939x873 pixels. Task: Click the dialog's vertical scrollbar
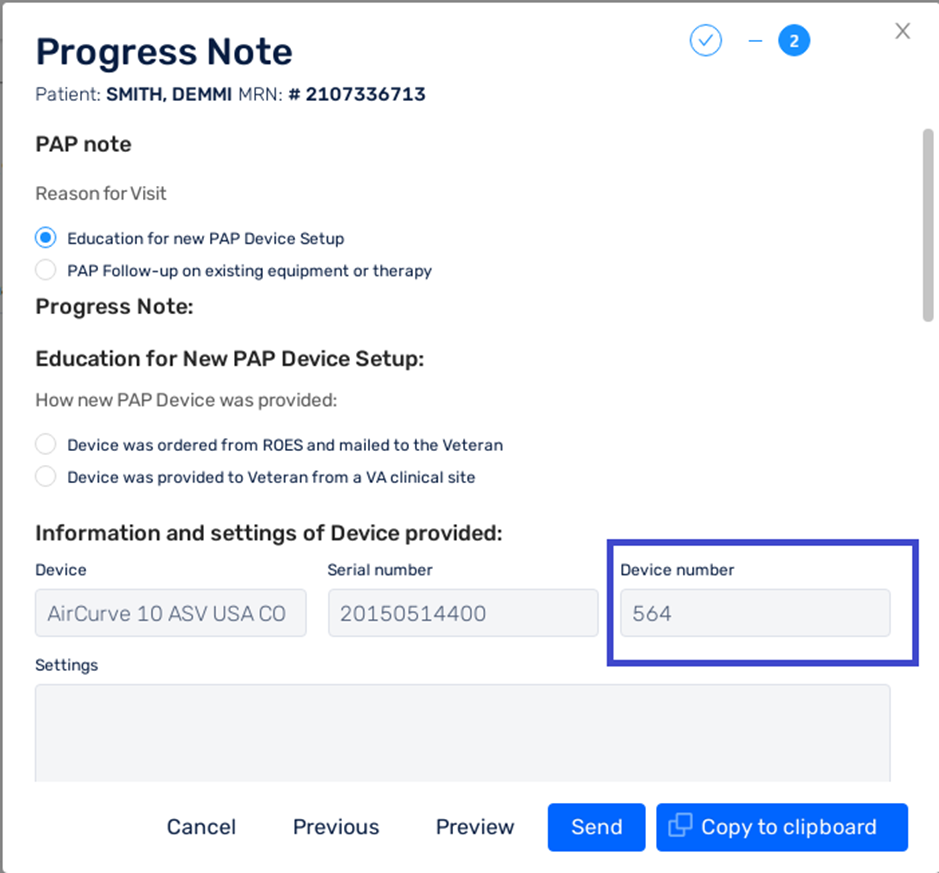(928, 225)
